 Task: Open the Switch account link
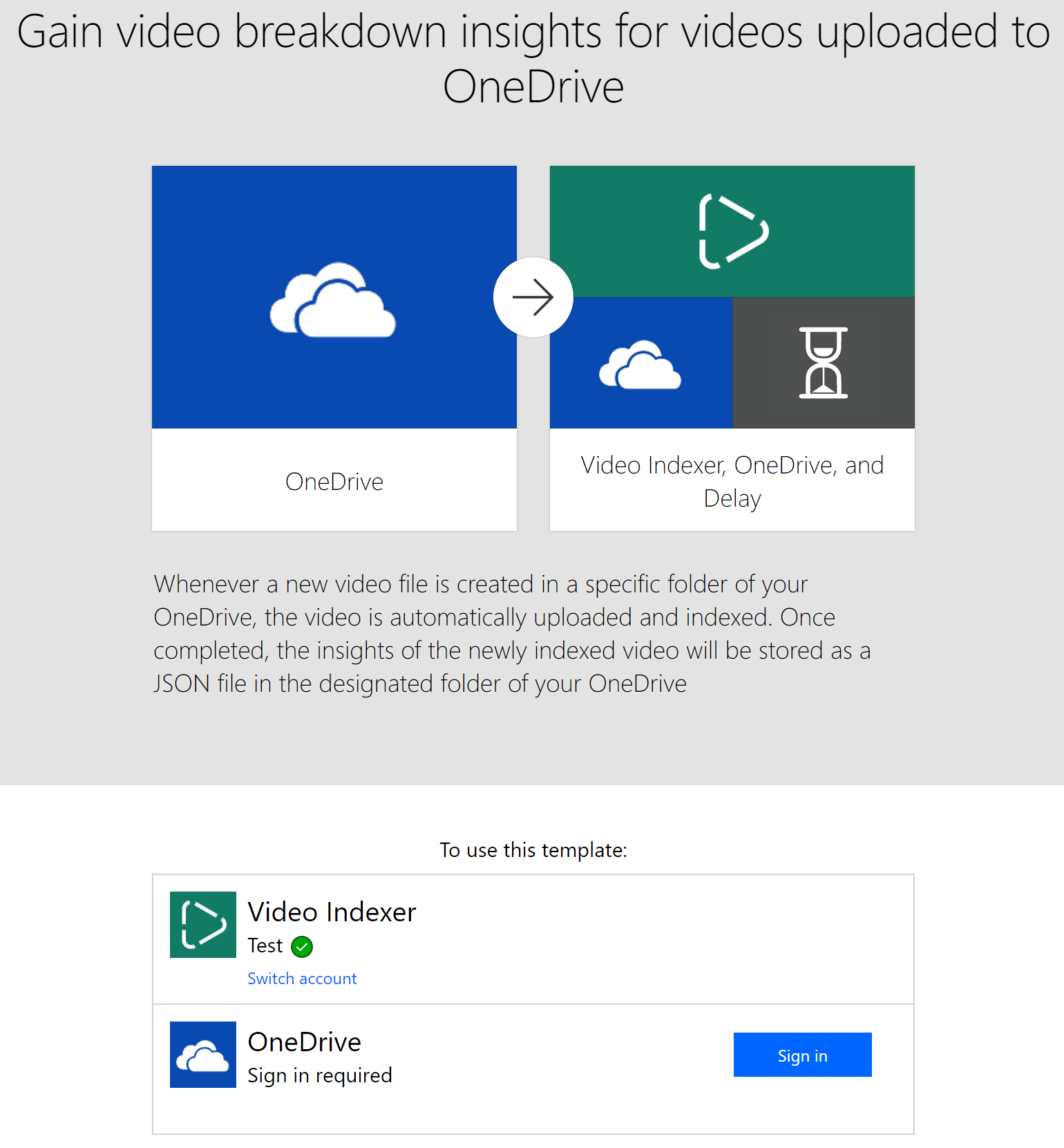click(302, 979)
